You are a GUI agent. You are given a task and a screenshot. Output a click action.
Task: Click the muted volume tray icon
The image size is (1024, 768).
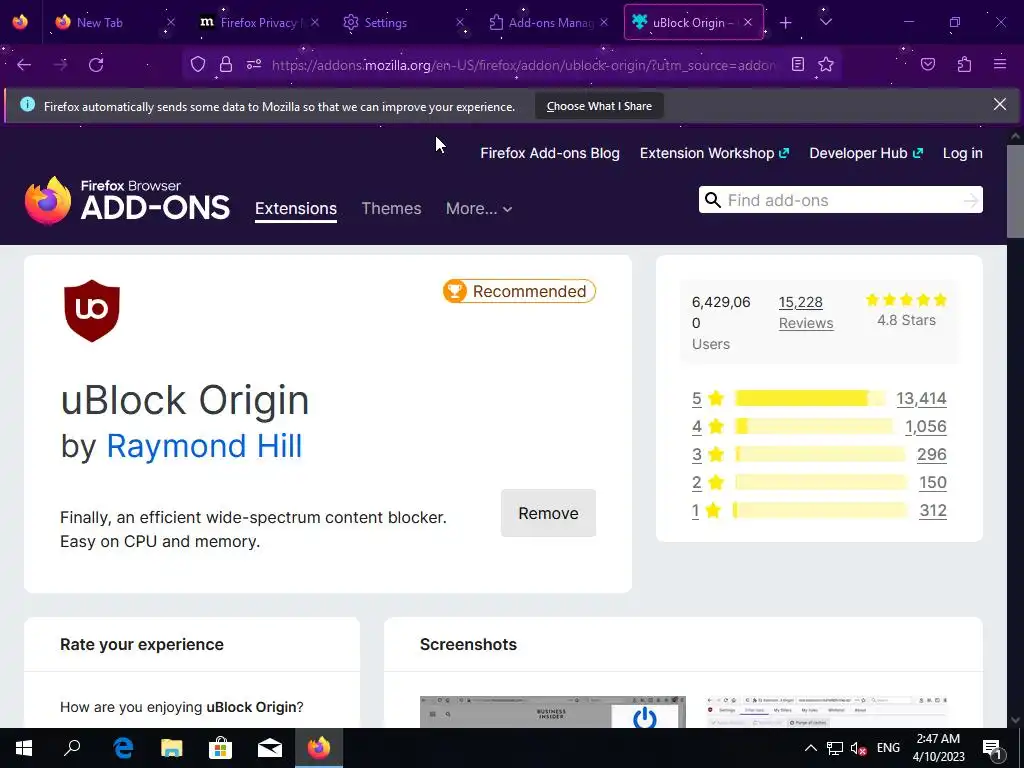pyautogui.click(x=858, y=748)
